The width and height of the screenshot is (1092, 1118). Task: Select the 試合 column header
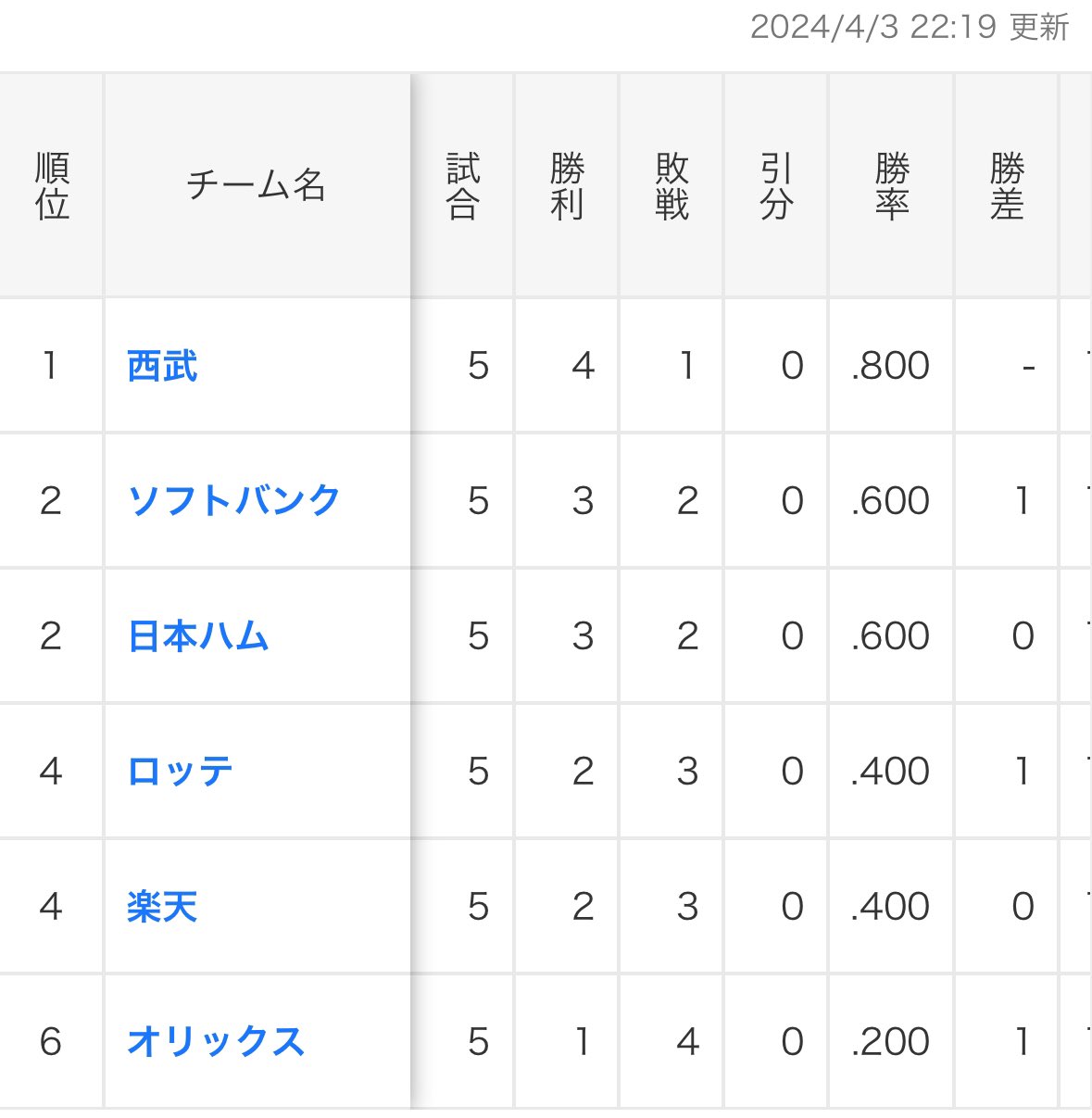462,185
